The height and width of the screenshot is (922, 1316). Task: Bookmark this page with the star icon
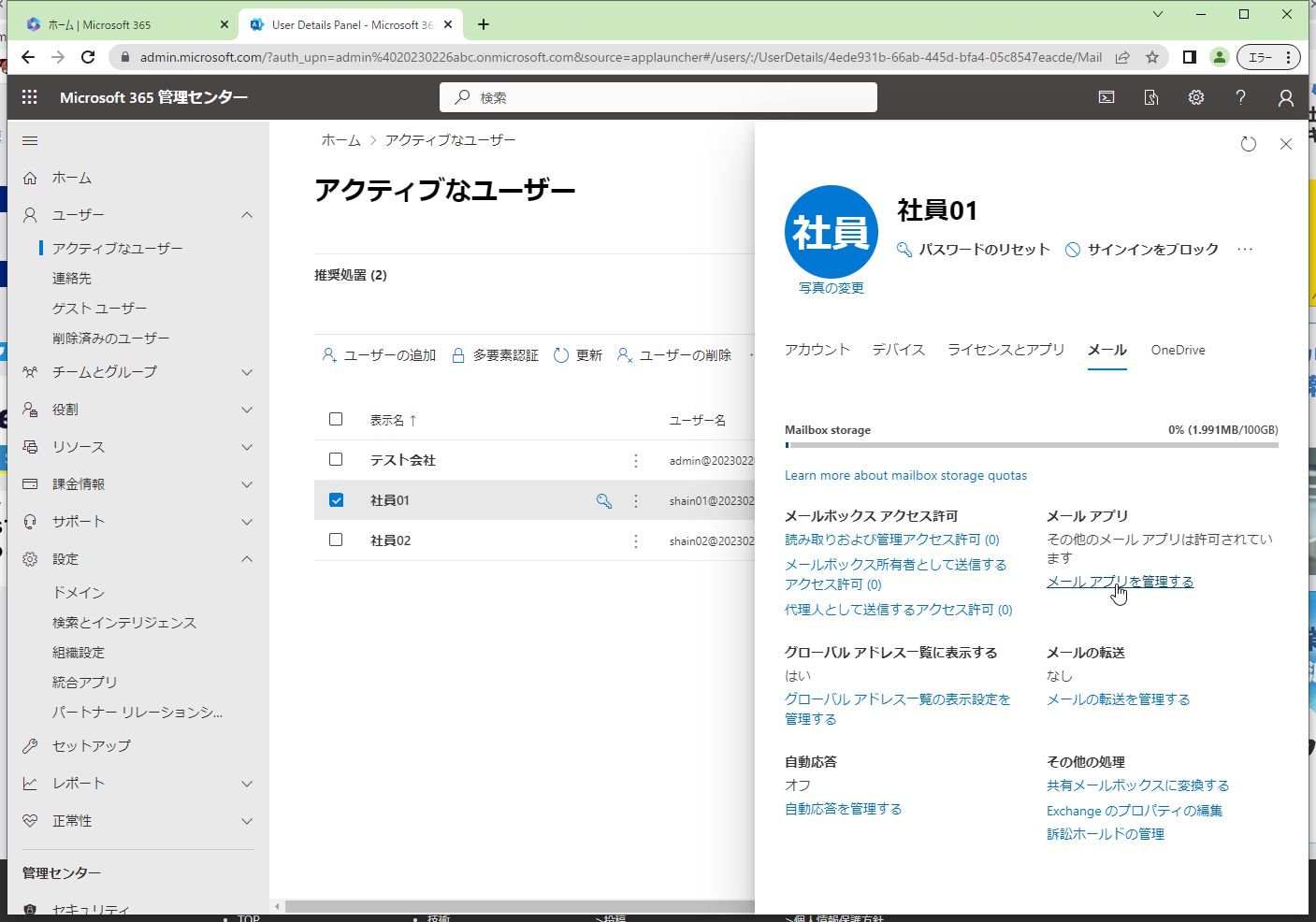pos(1152,57)
